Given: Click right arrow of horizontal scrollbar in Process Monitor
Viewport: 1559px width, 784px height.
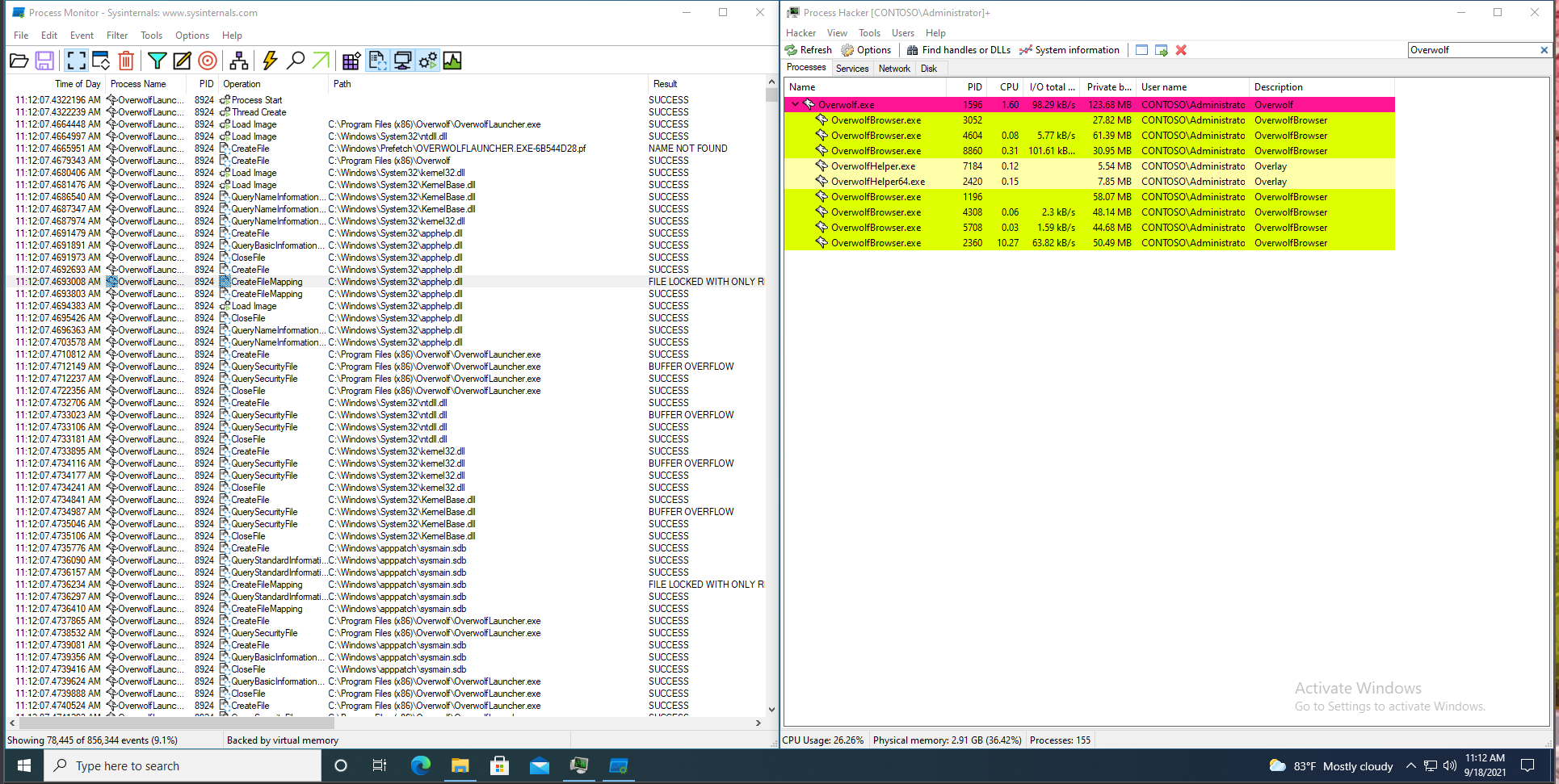Looking at the screenshot, I should coord(758,723).
